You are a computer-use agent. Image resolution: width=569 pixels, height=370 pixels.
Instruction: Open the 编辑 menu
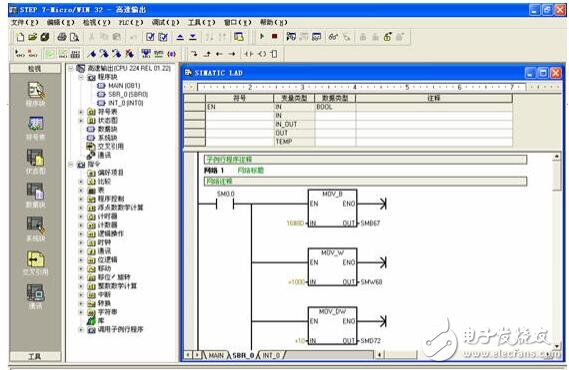[x=61, y=22]
